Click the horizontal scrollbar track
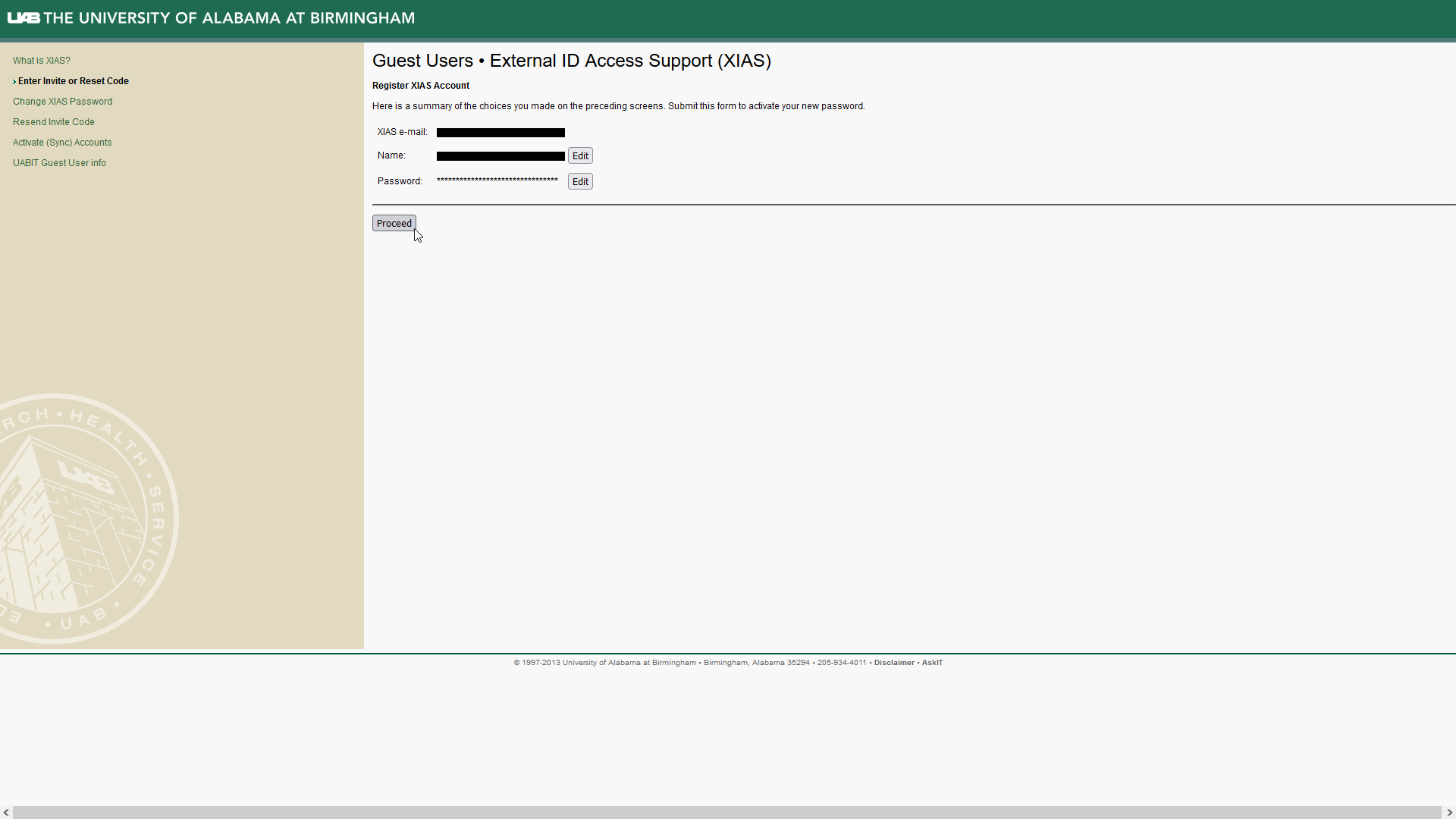 pyautogui.click(x=727, y=812)
